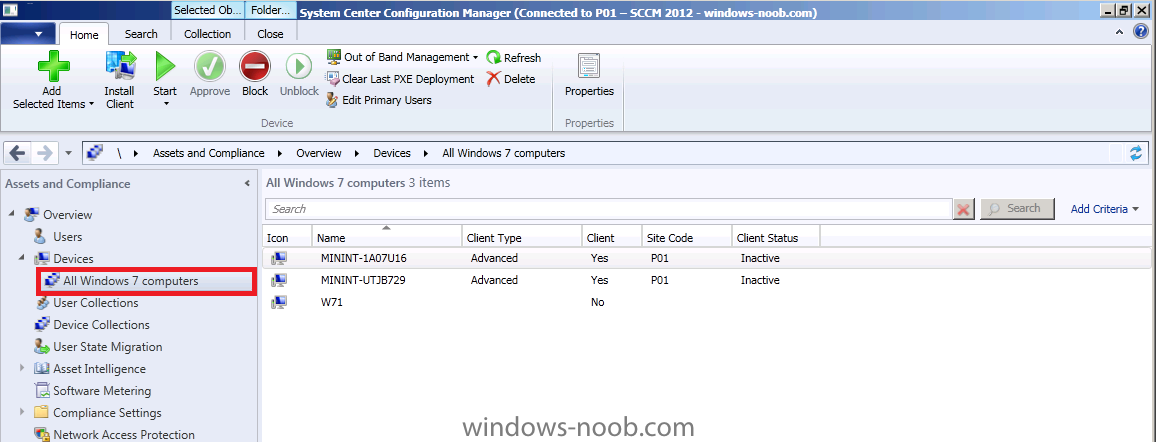Expand the Compliance Settings tree node
1156x442 pixels.
coord(21,413)
